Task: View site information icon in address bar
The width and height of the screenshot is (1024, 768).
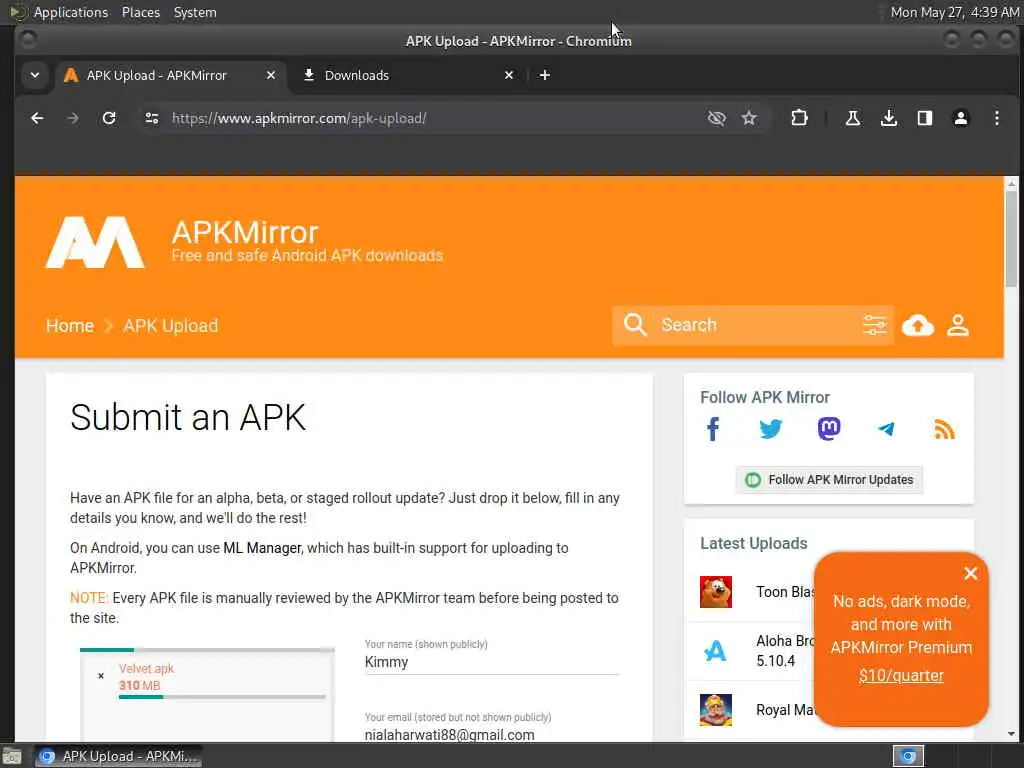Action: pos(152,118)
